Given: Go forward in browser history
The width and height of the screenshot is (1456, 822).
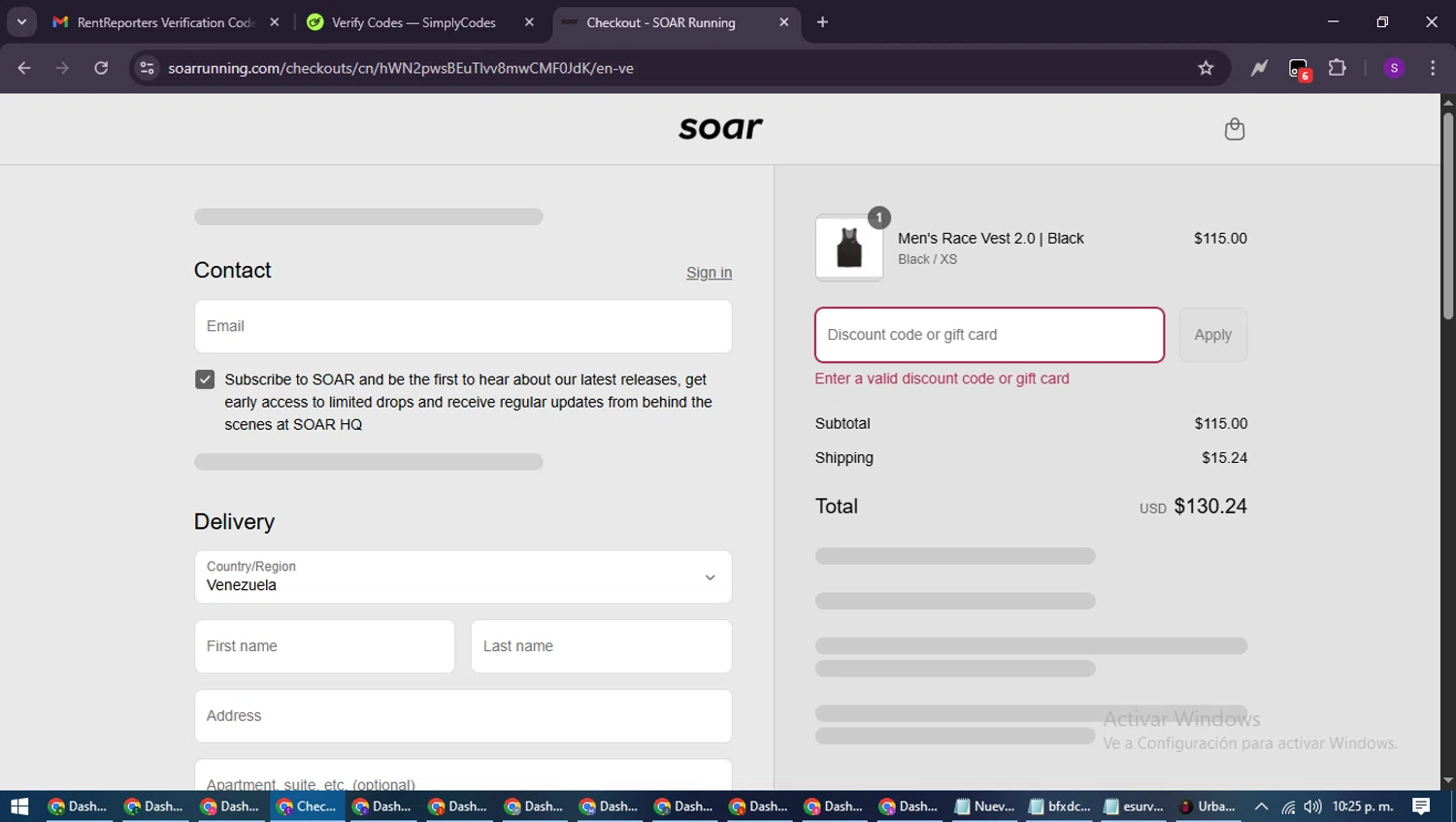Looking at the screenshot, I should tap(62, 68).
